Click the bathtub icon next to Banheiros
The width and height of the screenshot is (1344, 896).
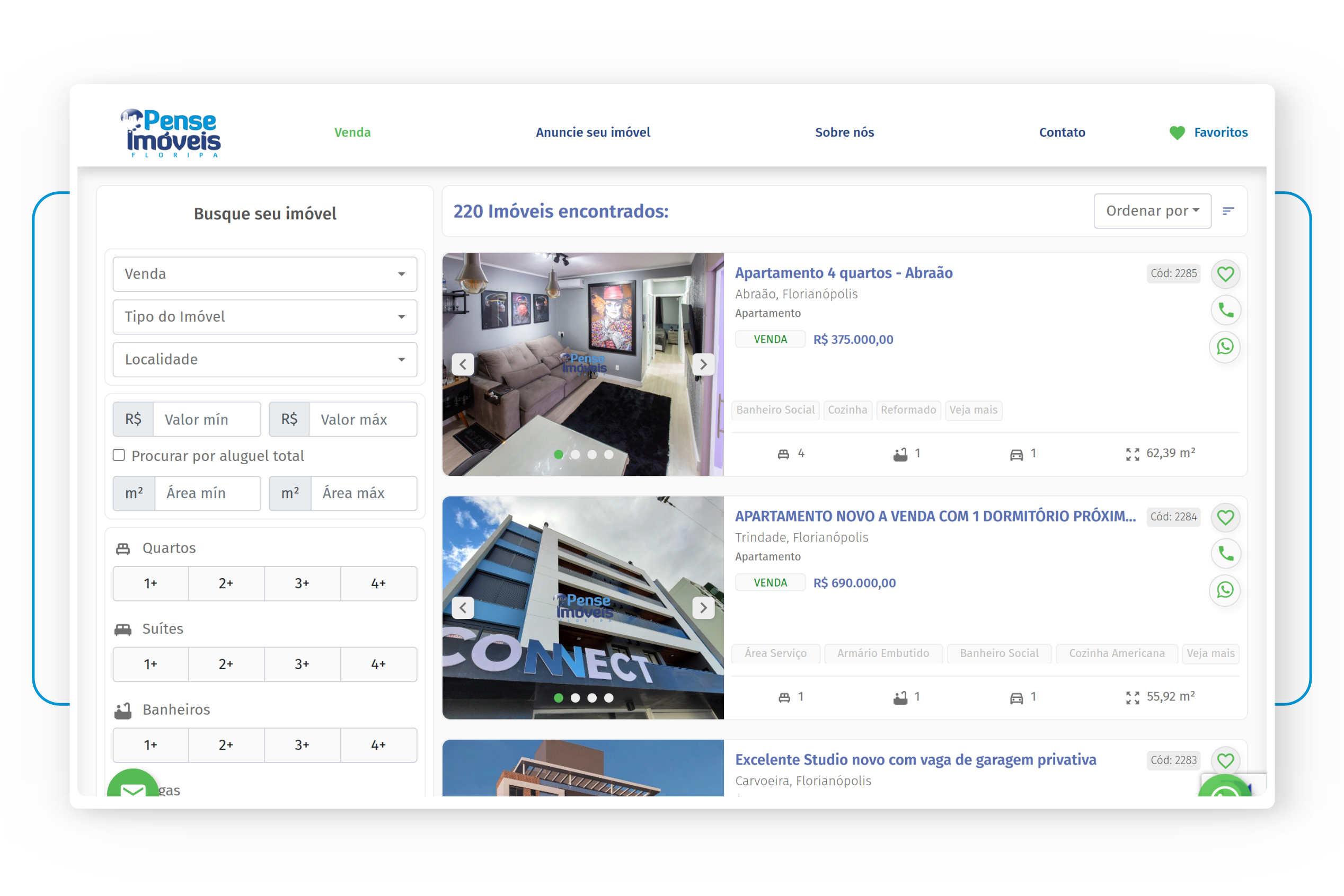[123, 711]
